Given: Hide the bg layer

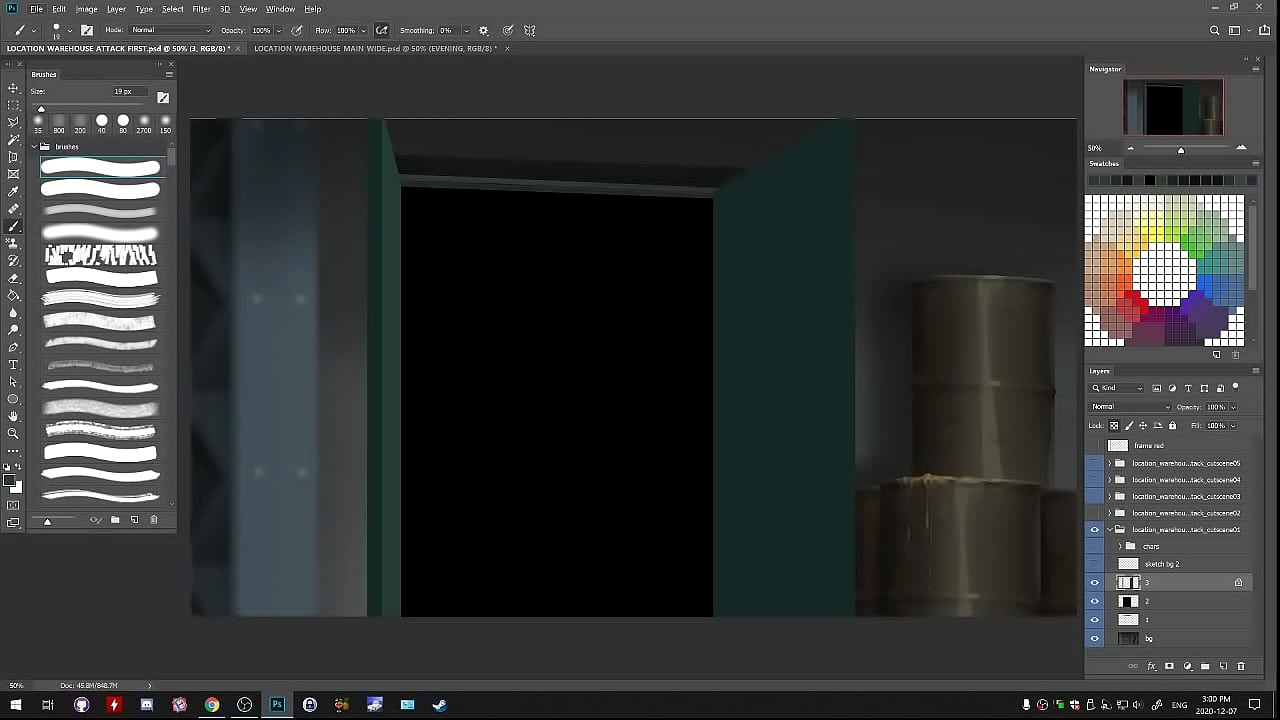Looking at the screenshot, I should (x=1094, y=639).
